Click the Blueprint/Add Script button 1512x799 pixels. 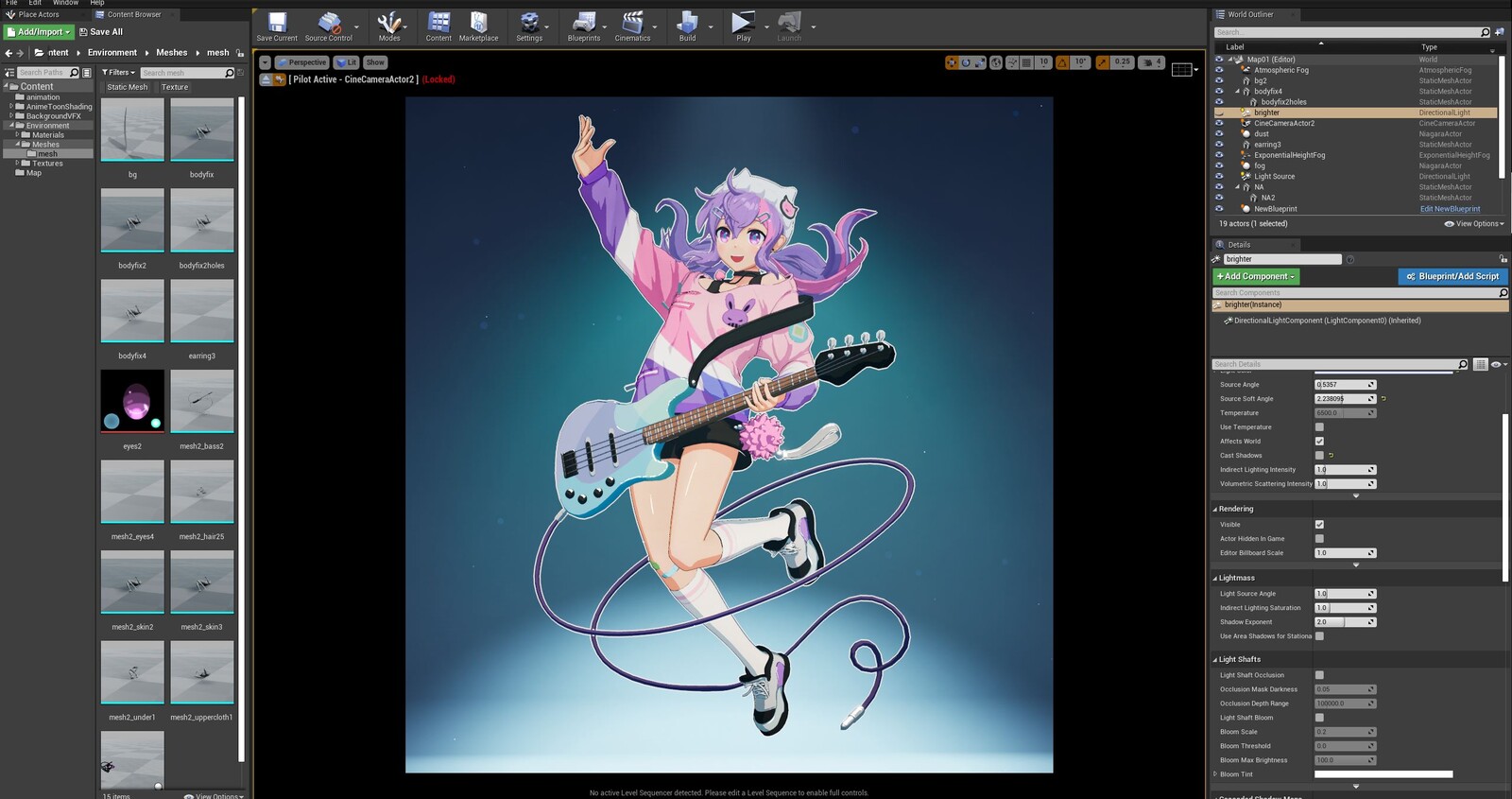1453,277
